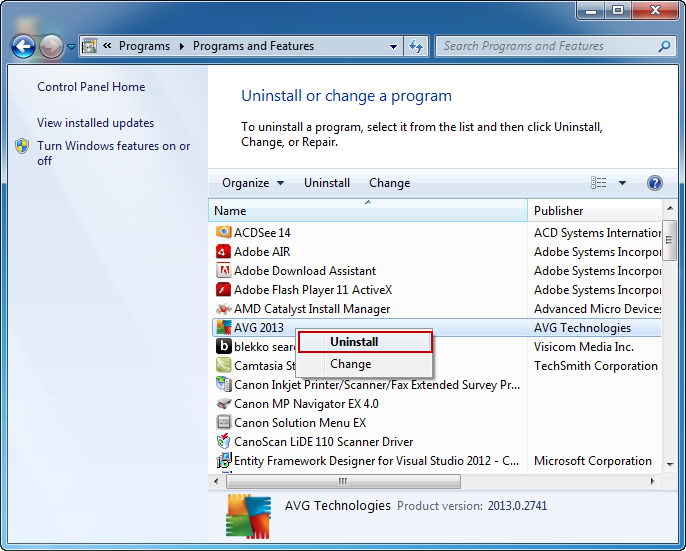Select the 'Visicom Media Inc.' publisher cell
Viewport: 686px width, 551px height.
[x=584, y=347]
